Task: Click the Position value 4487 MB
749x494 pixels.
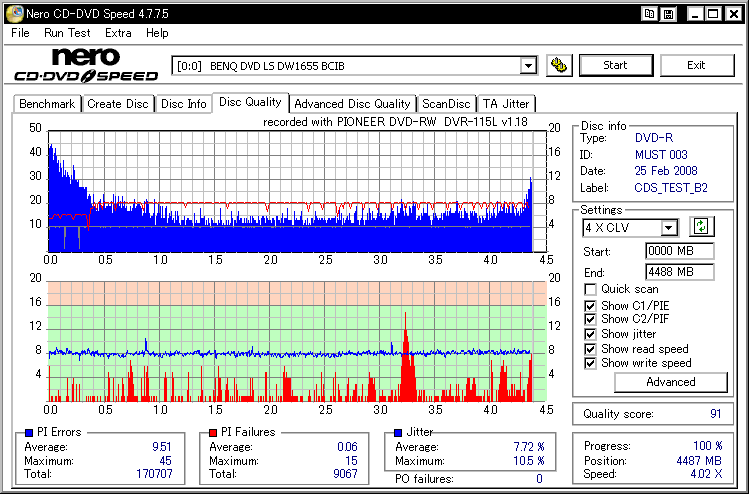Action: click(x=699, y=461)
